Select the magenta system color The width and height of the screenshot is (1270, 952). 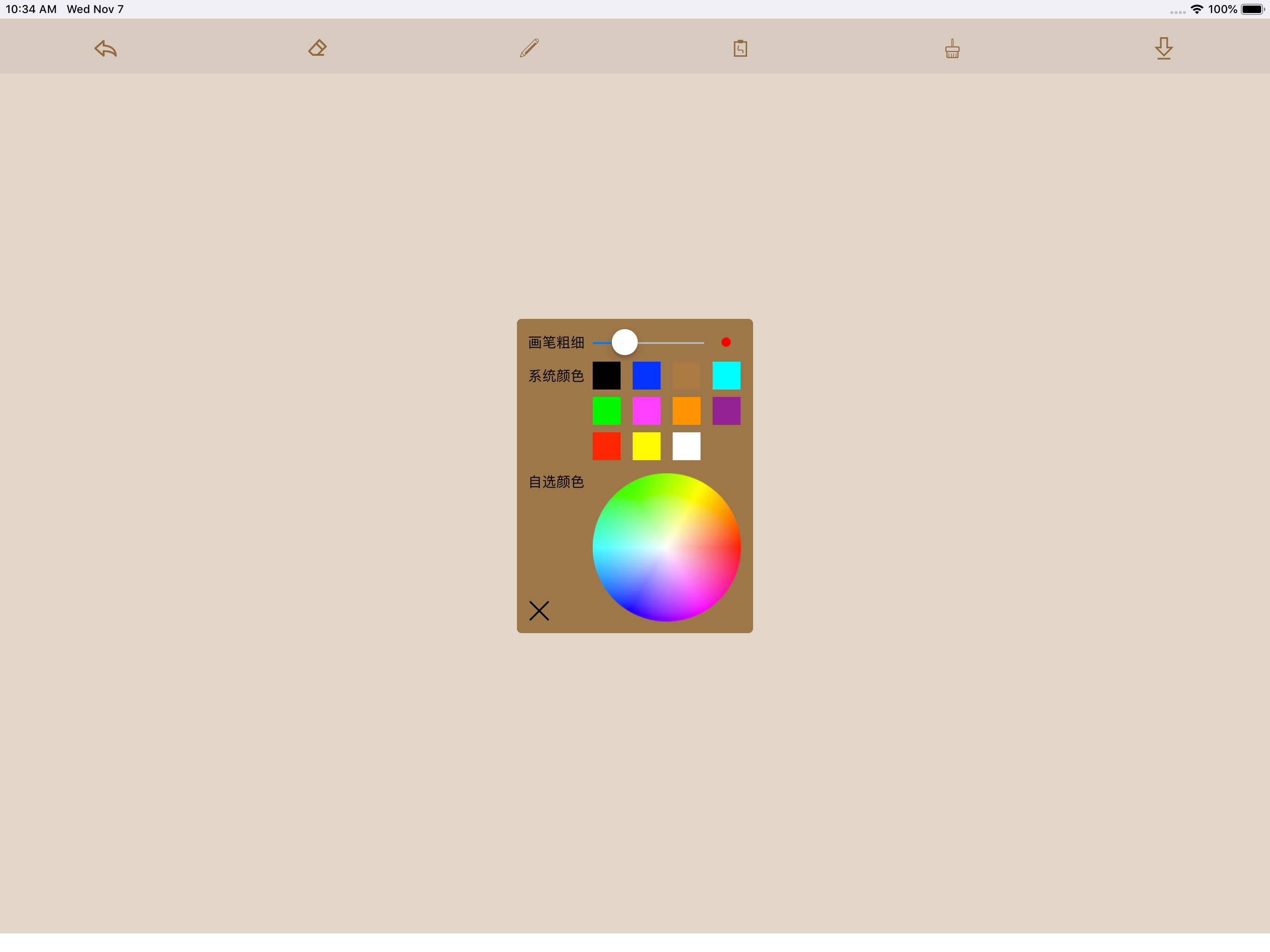(x=647, y=410)
